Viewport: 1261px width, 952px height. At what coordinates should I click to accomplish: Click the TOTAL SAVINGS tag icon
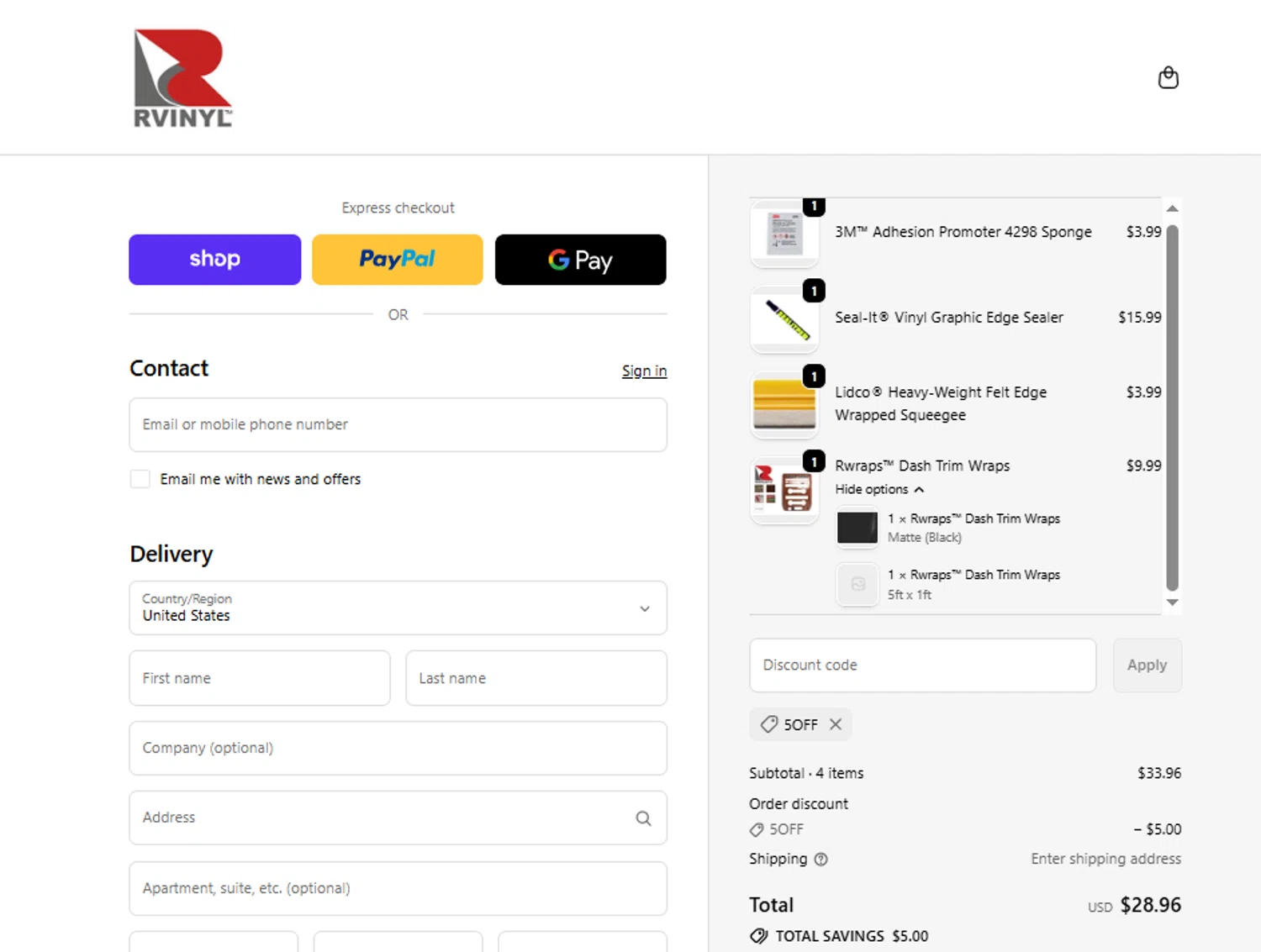point(759,936)
